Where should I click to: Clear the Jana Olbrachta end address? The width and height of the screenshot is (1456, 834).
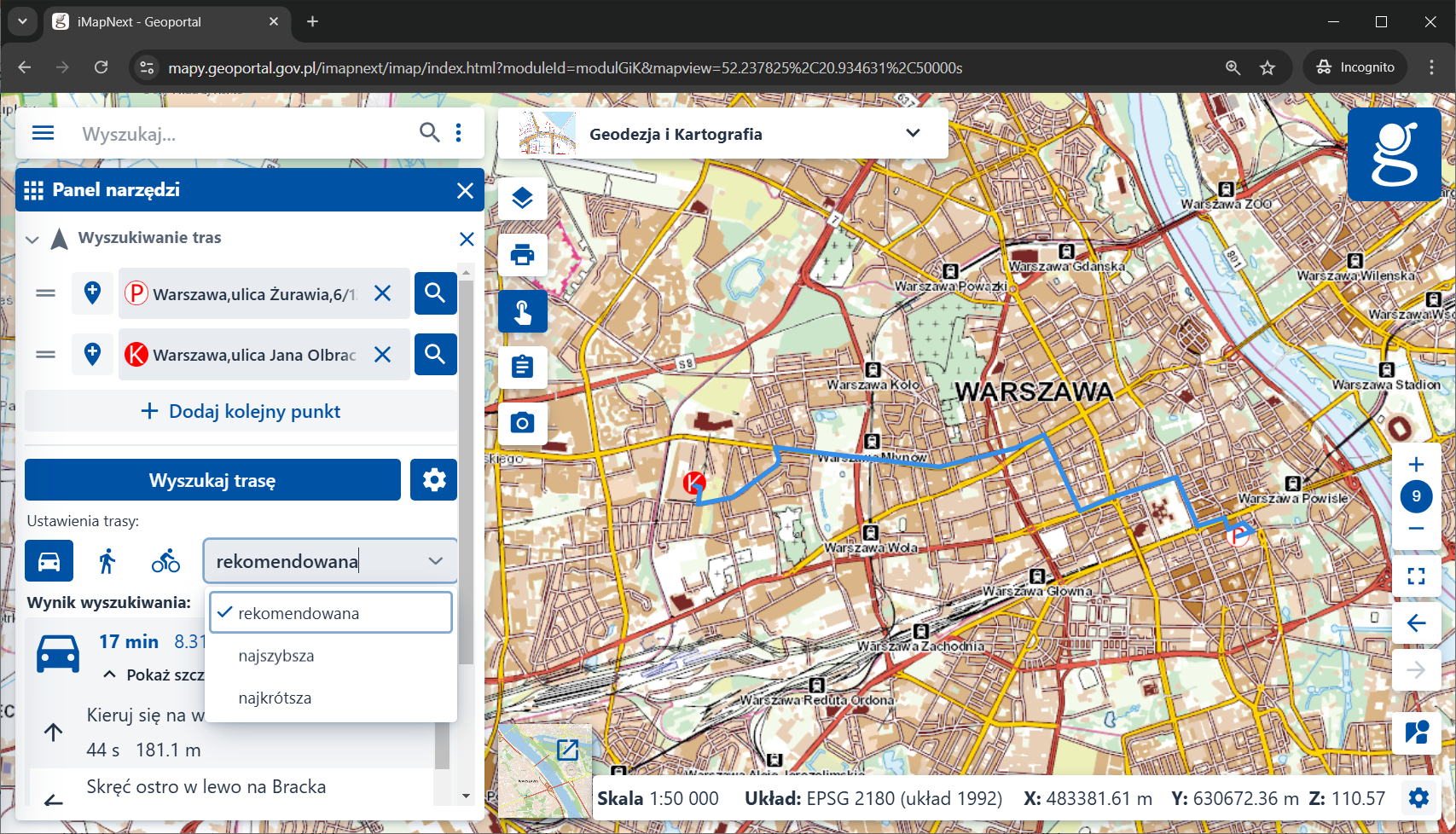(x=382, y=354)
